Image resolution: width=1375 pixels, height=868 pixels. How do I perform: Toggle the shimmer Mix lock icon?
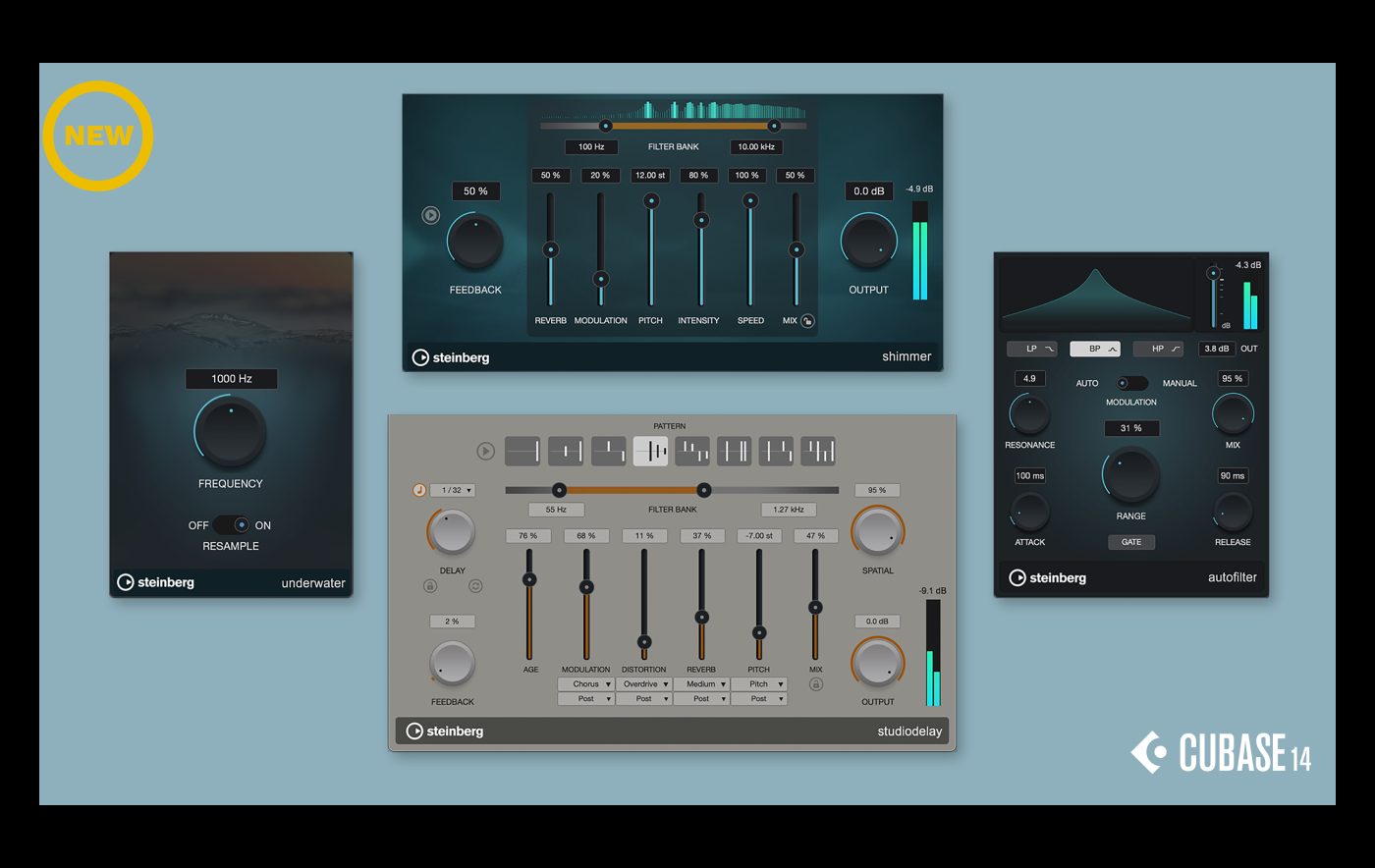pyautogui.click(x=807, y=321)
